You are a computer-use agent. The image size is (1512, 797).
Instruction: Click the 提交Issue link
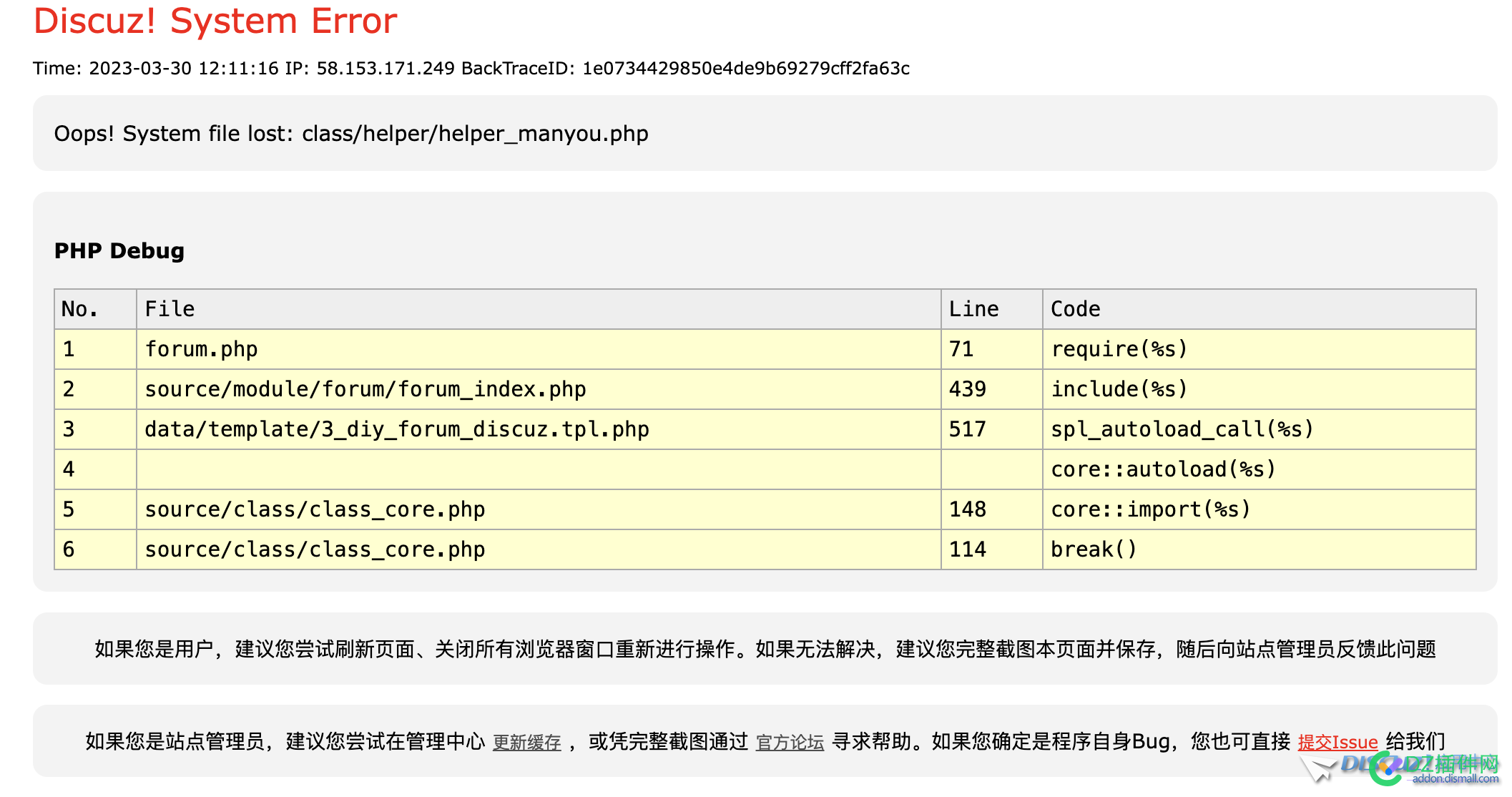pos(1337,743)
